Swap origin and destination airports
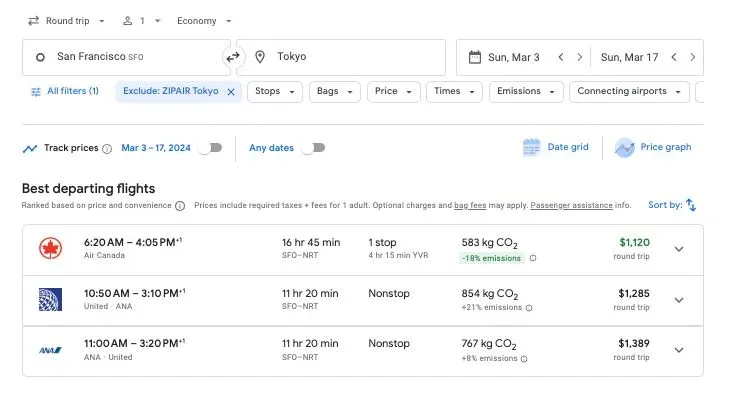 click(233, 58)
